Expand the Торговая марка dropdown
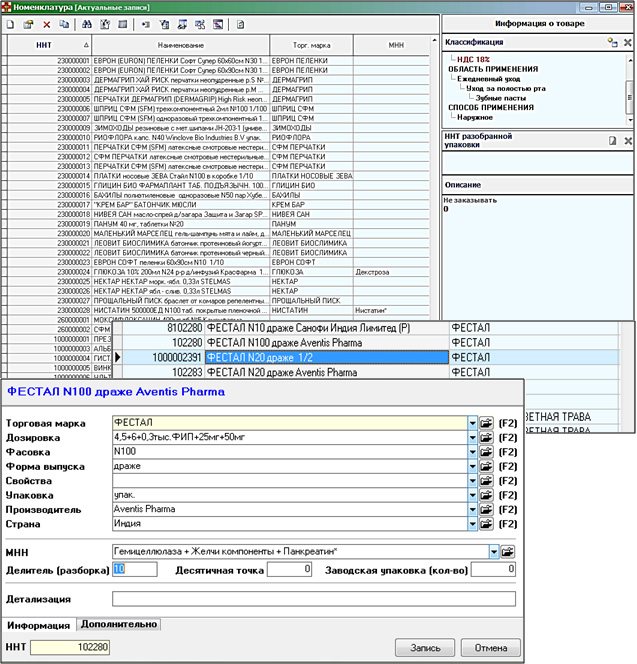 tap(472, 423)
